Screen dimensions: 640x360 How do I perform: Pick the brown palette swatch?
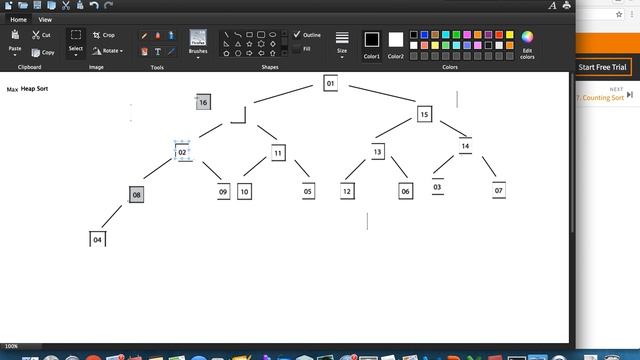(x=435, y=35)
